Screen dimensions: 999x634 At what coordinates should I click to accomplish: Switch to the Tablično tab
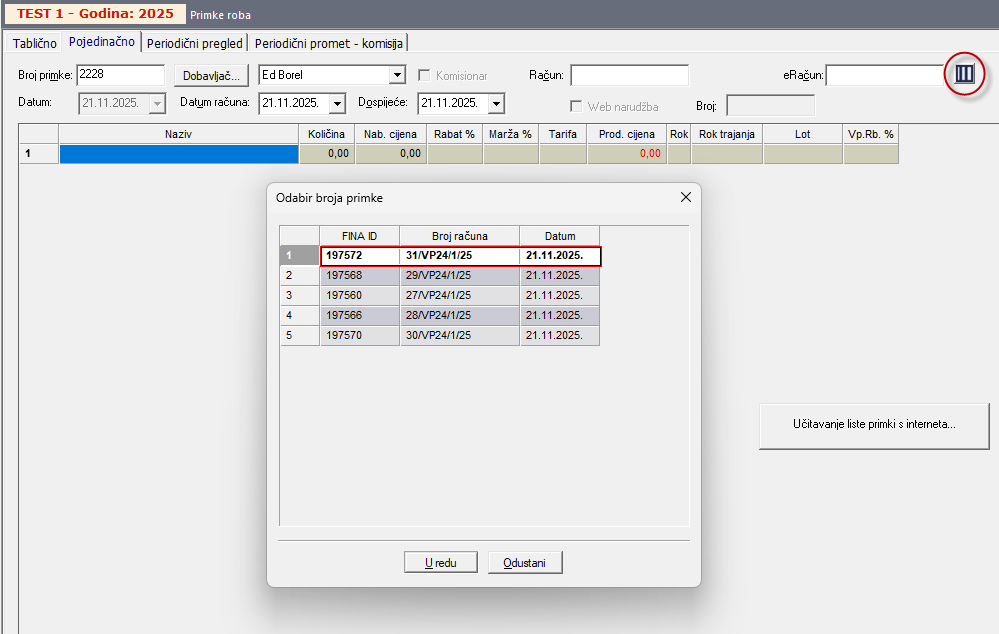point(34,43)
